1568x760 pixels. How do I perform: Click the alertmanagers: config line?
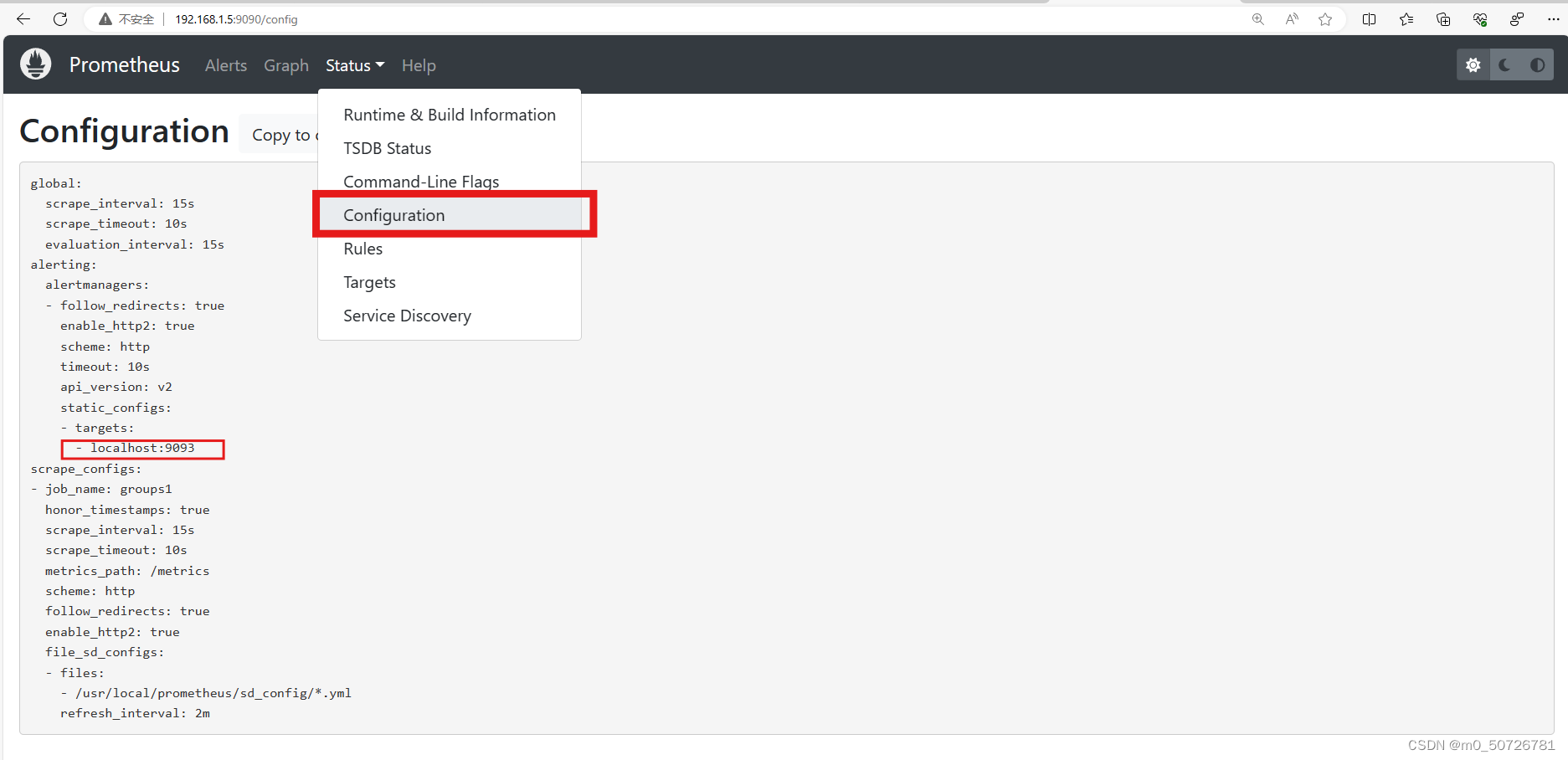coord(97,285)
